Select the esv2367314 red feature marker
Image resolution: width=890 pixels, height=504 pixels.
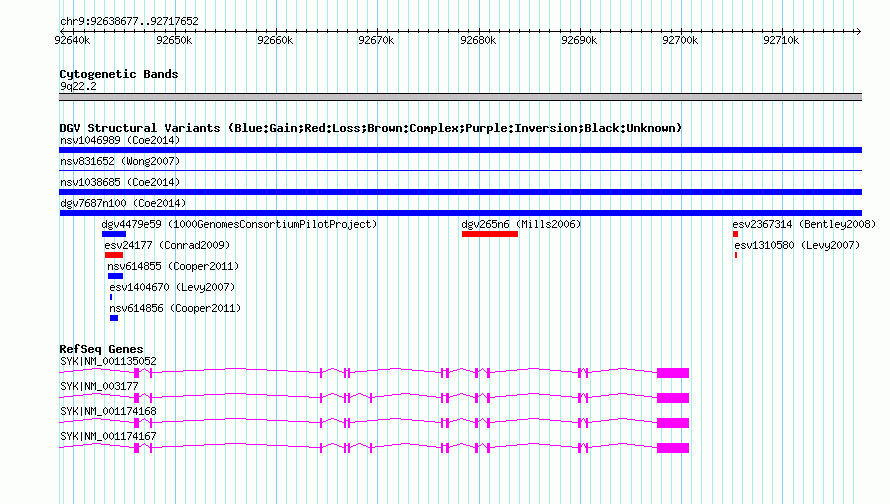point(736,234)
